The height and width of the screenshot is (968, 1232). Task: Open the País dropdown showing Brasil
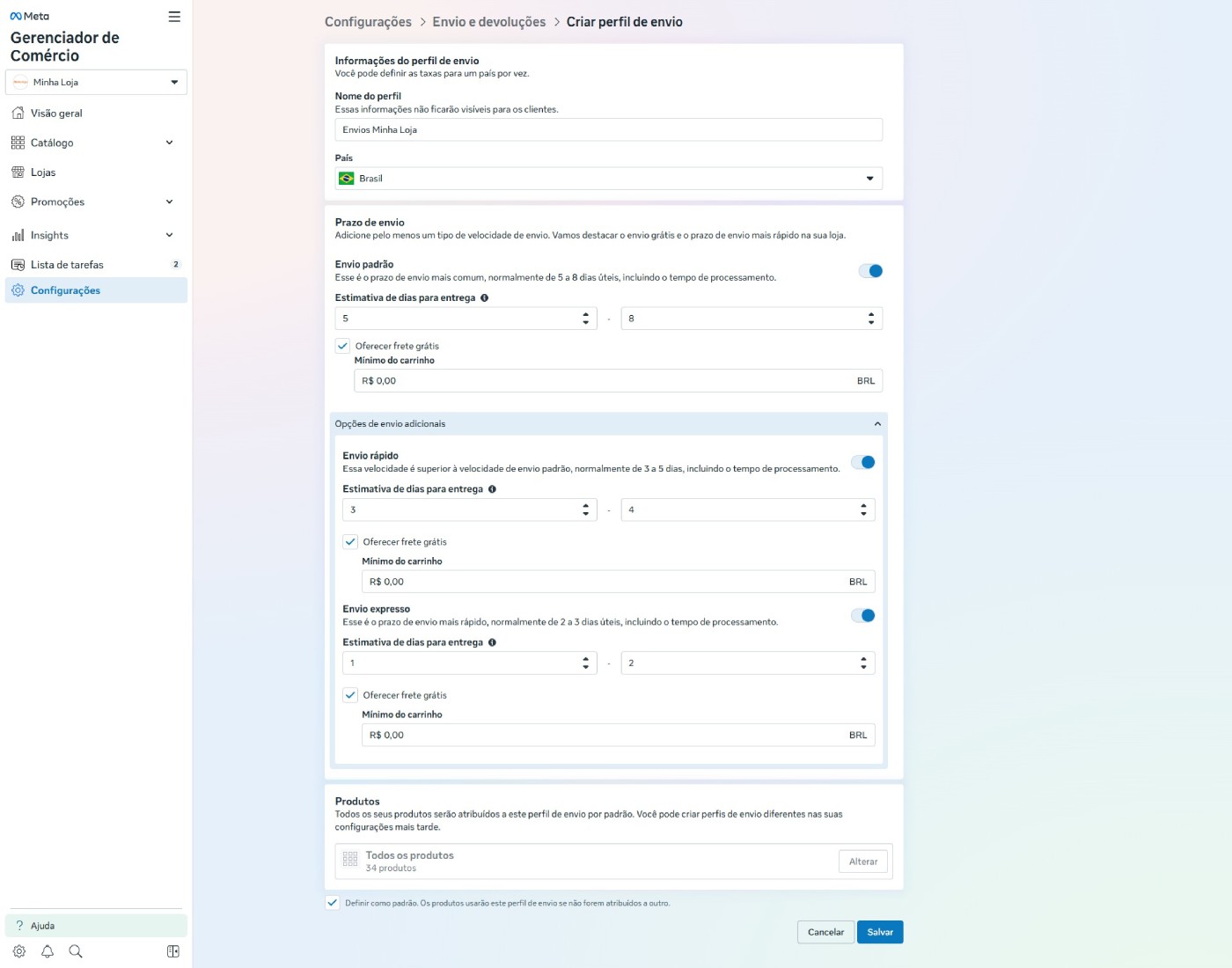point(608,179)
